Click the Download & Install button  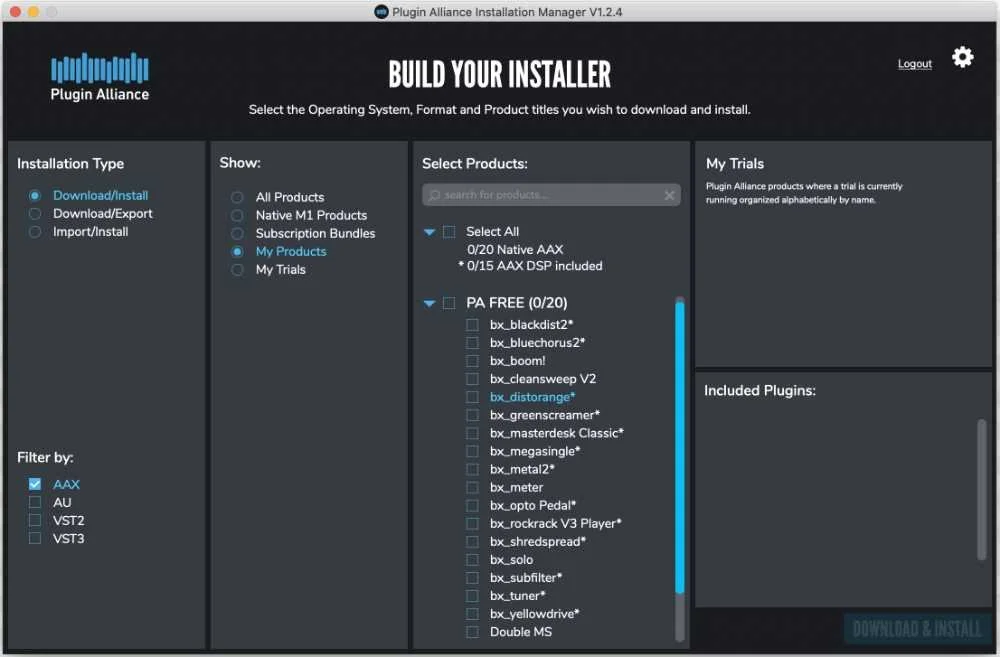[x=916, y=629]
